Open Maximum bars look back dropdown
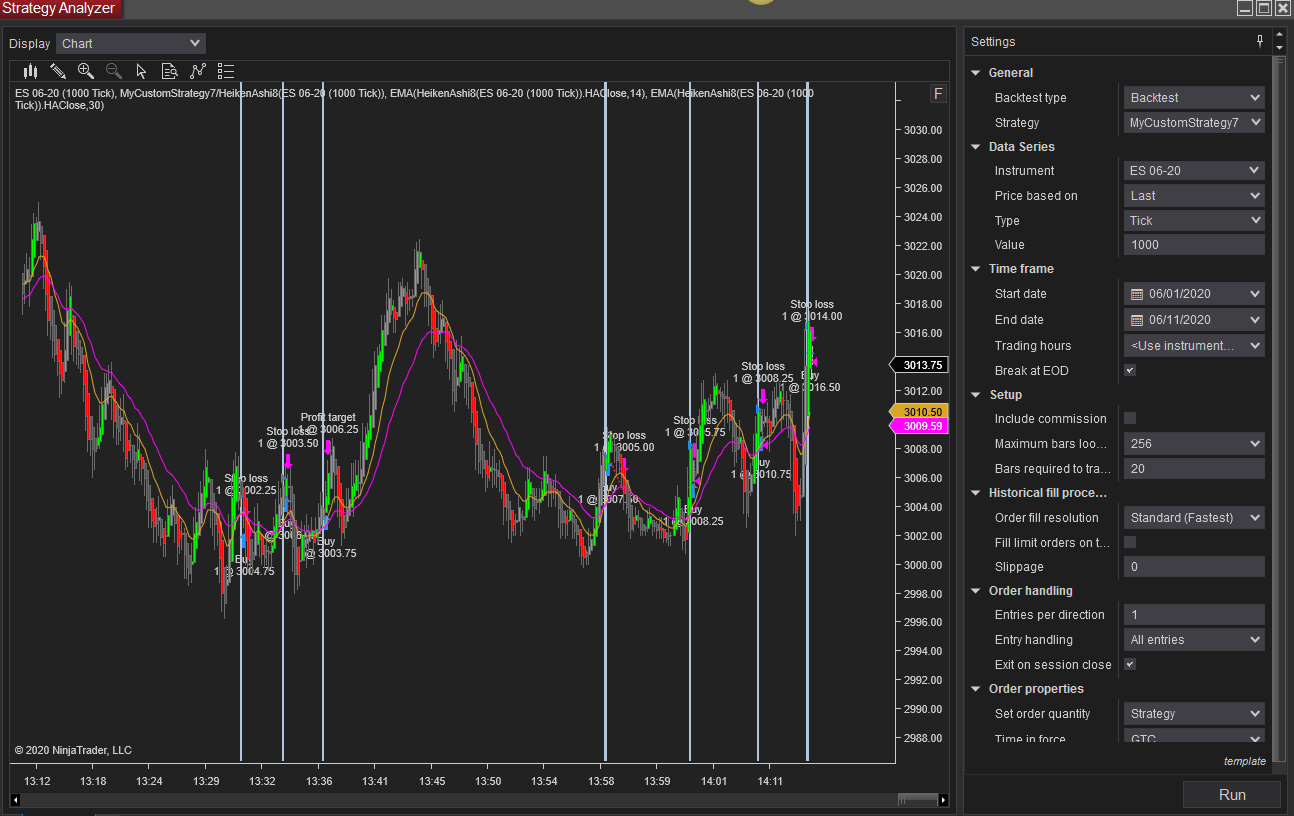Screen dimensions: 1294x816 1195,443
